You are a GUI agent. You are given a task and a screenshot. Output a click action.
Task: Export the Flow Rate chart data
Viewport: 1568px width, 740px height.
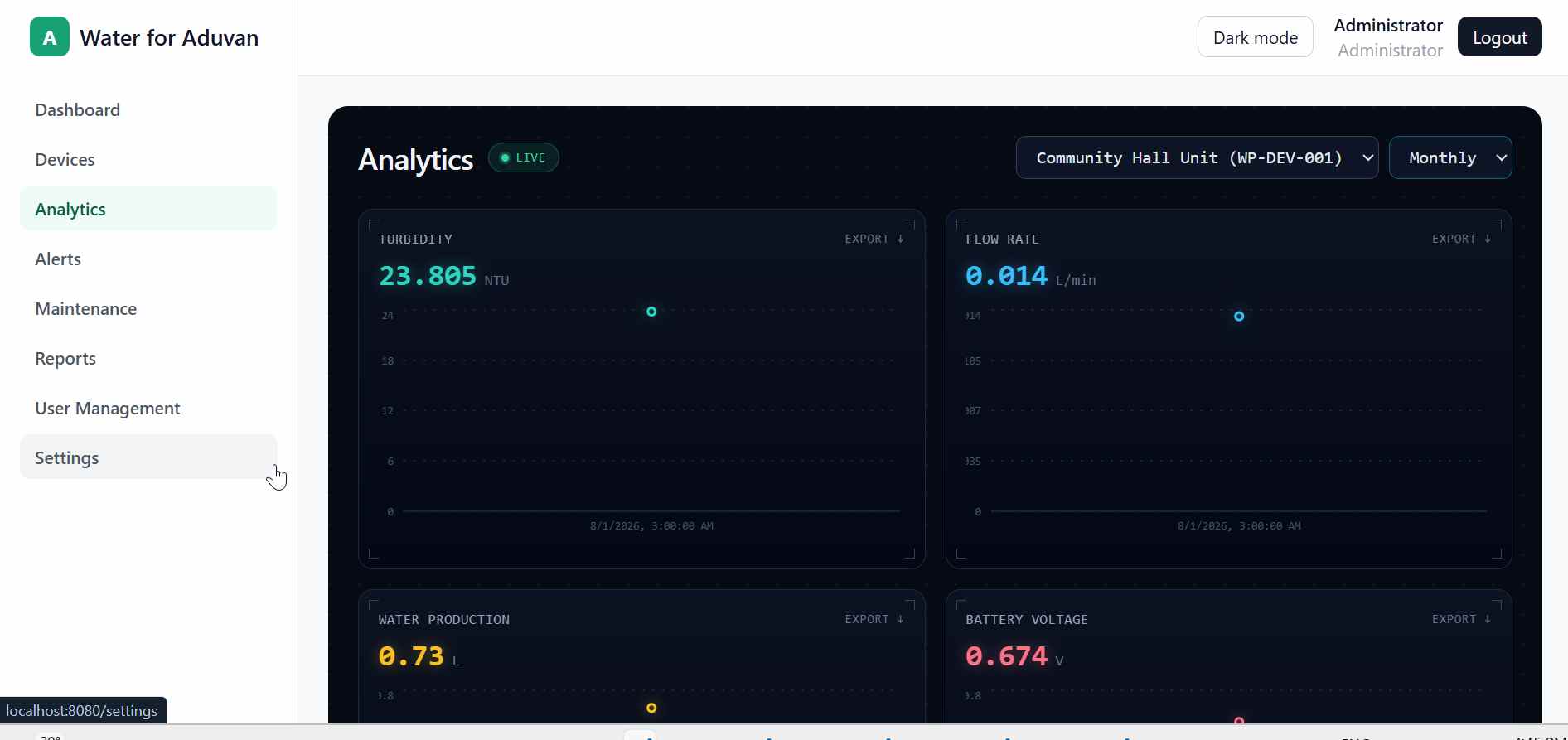pyautogui.click(x=1462, y=239)
